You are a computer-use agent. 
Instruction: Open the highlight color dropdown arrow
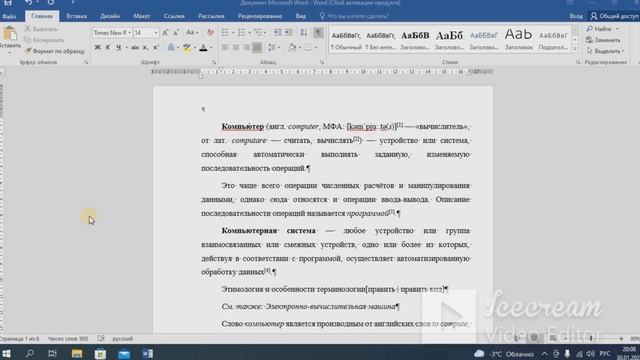pyautogui.click(x=195, y=48)
